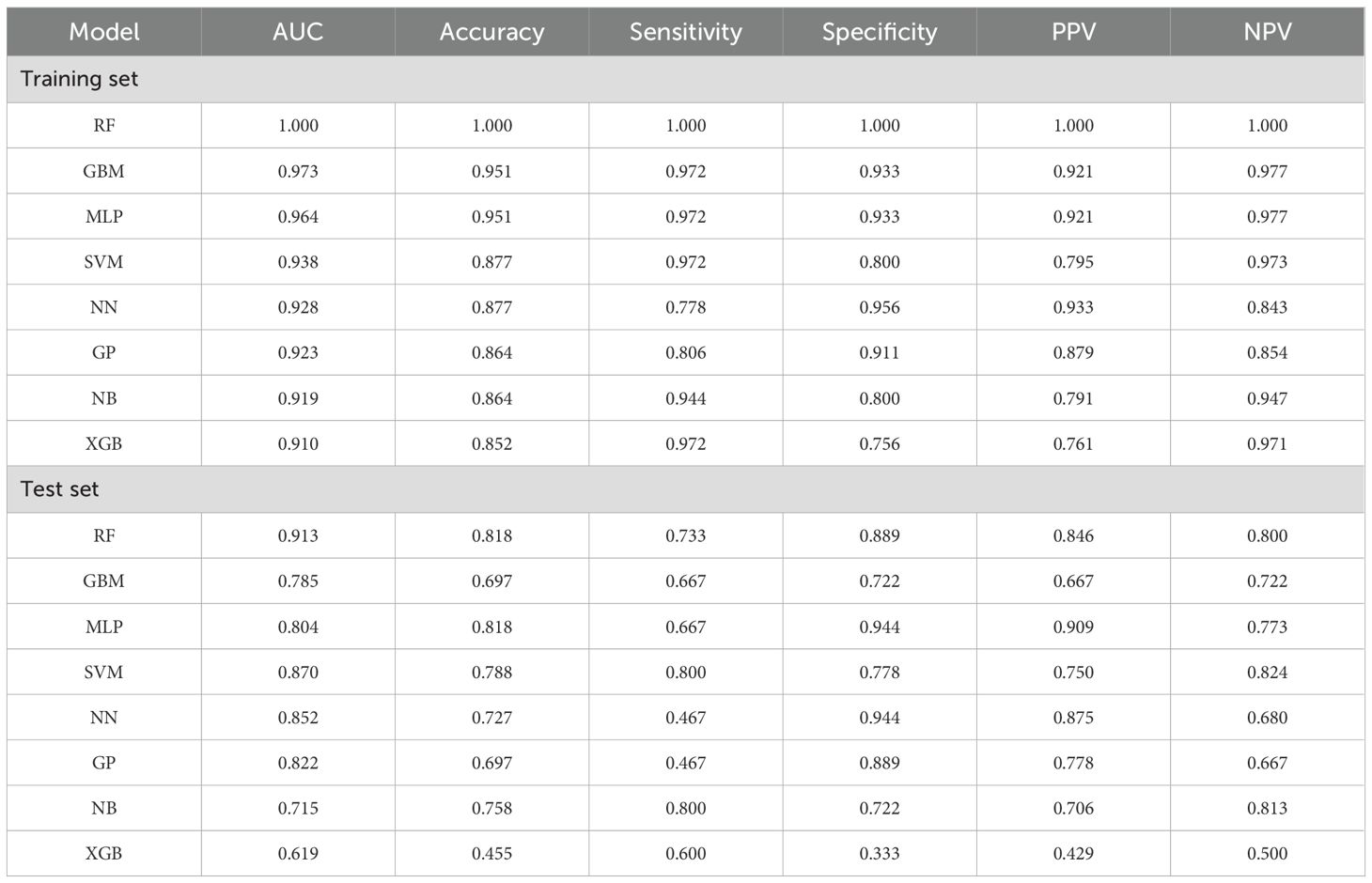Select the AUC column header
The height and width of the screenshot is (883, 1372).
point(298,32)
